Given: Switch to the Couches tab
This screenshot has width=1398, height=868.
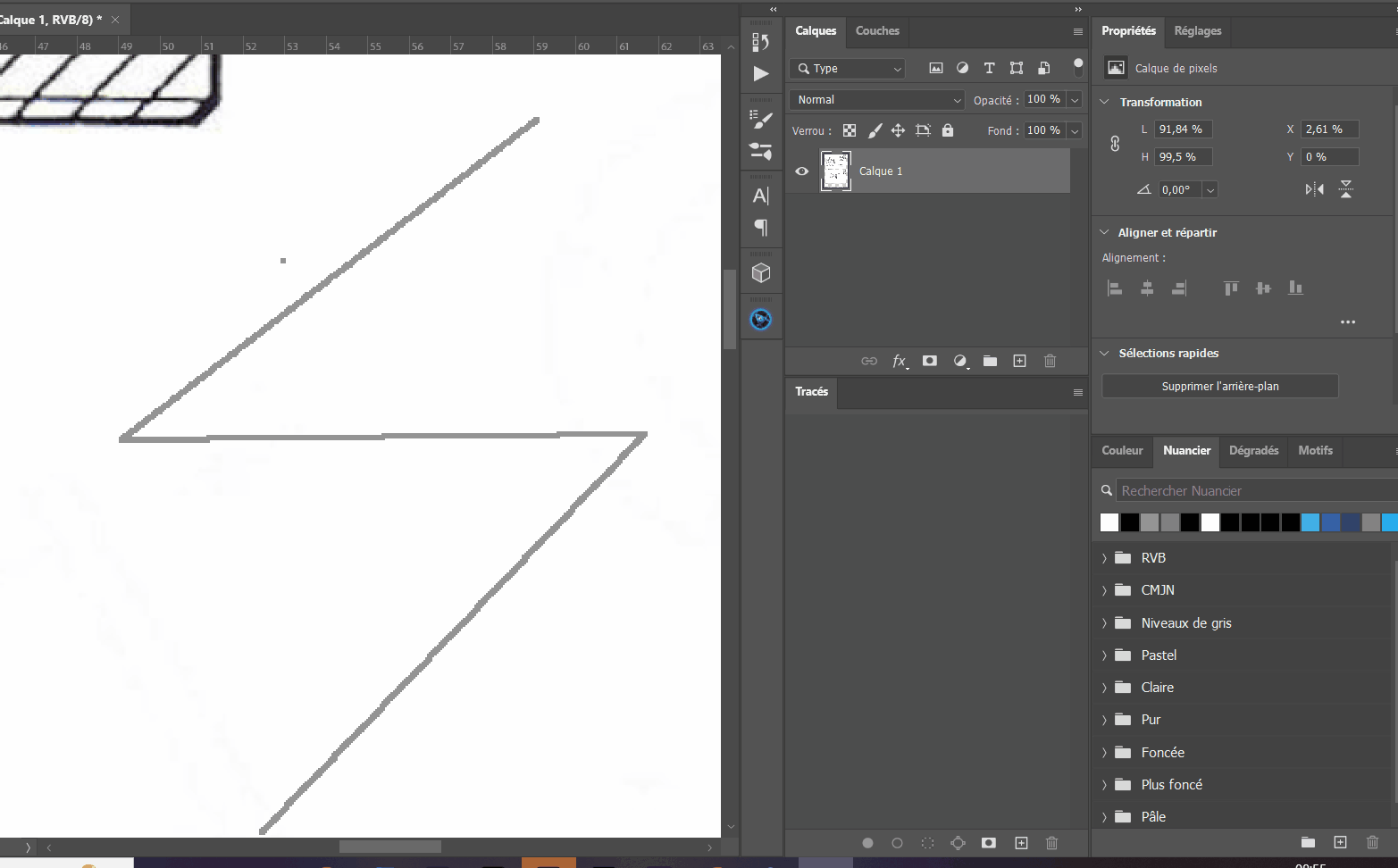Looking at the screenshot, I should pyautogui.click(x=877, y=30).
